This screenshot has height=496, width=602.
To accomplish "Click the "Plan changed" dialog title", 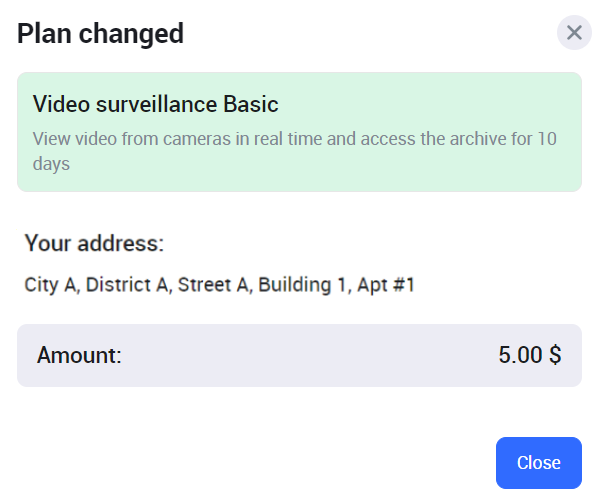I will tap(101, 33).
